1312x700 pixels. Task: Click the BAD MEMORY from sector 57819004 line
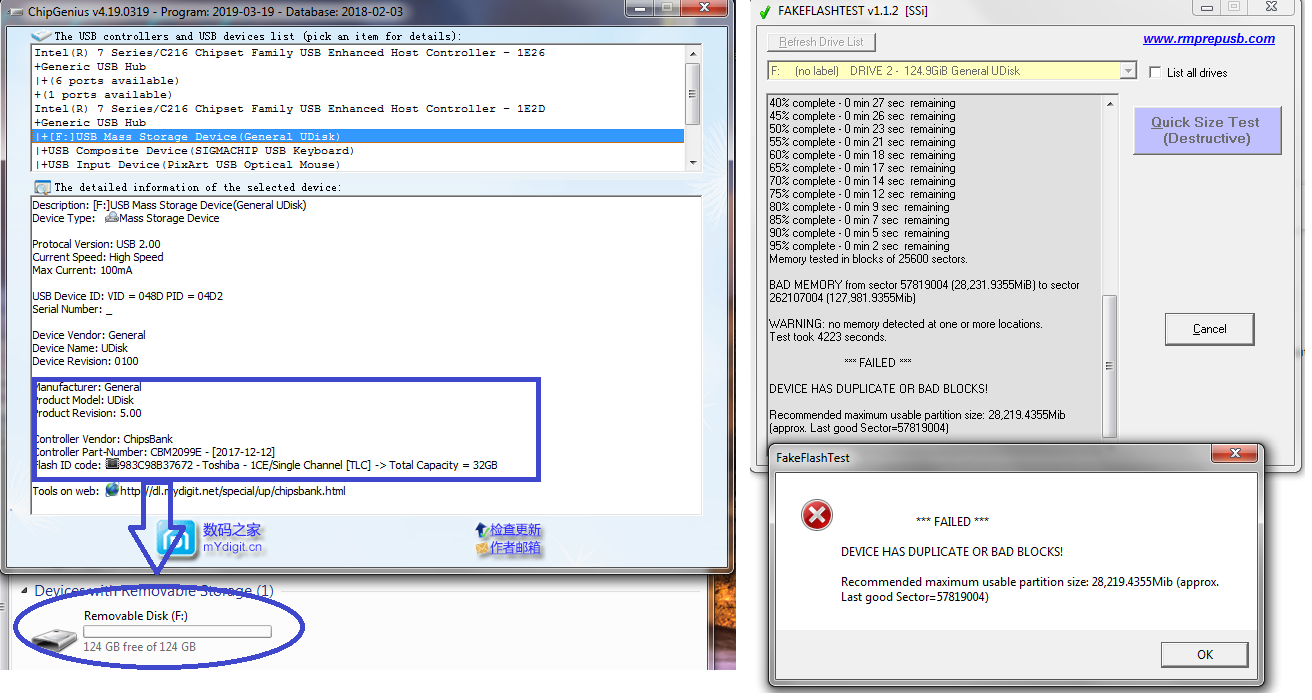(924, 291)
